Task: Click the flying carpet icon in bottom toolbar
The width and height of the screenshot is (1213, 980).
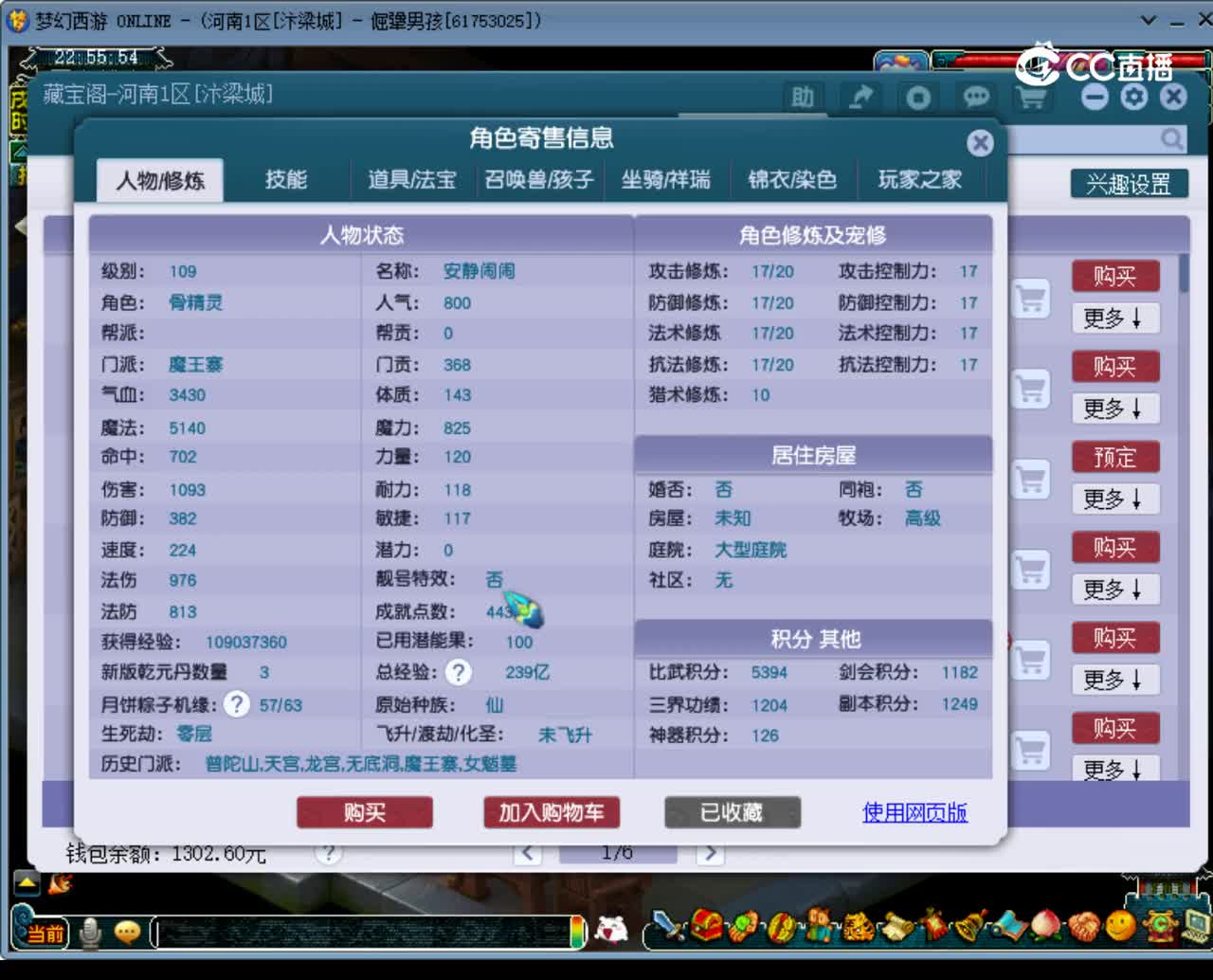Action: coord(1008,926)
